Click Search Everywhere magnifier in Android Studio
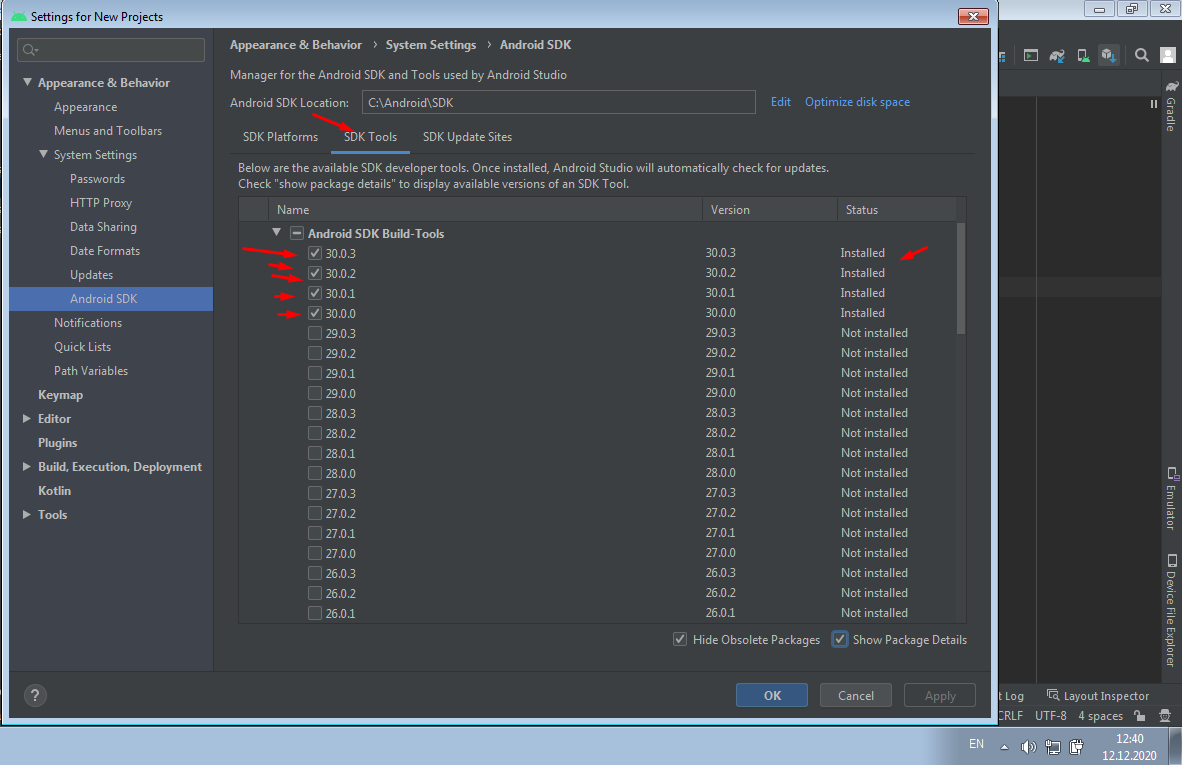 coord(1141,55)
